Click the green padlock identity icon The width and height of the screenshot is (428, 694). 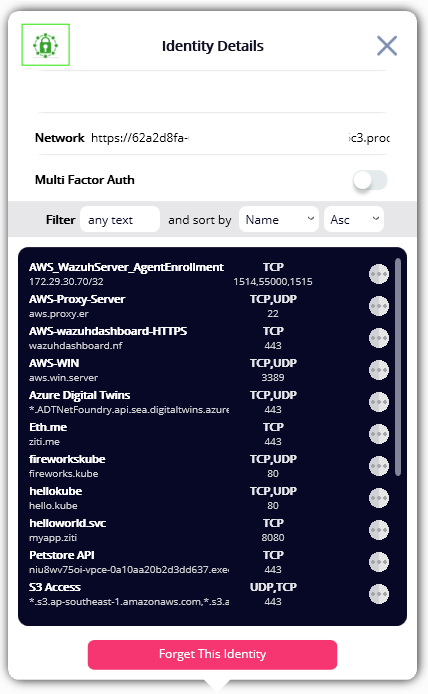point(46,45)
